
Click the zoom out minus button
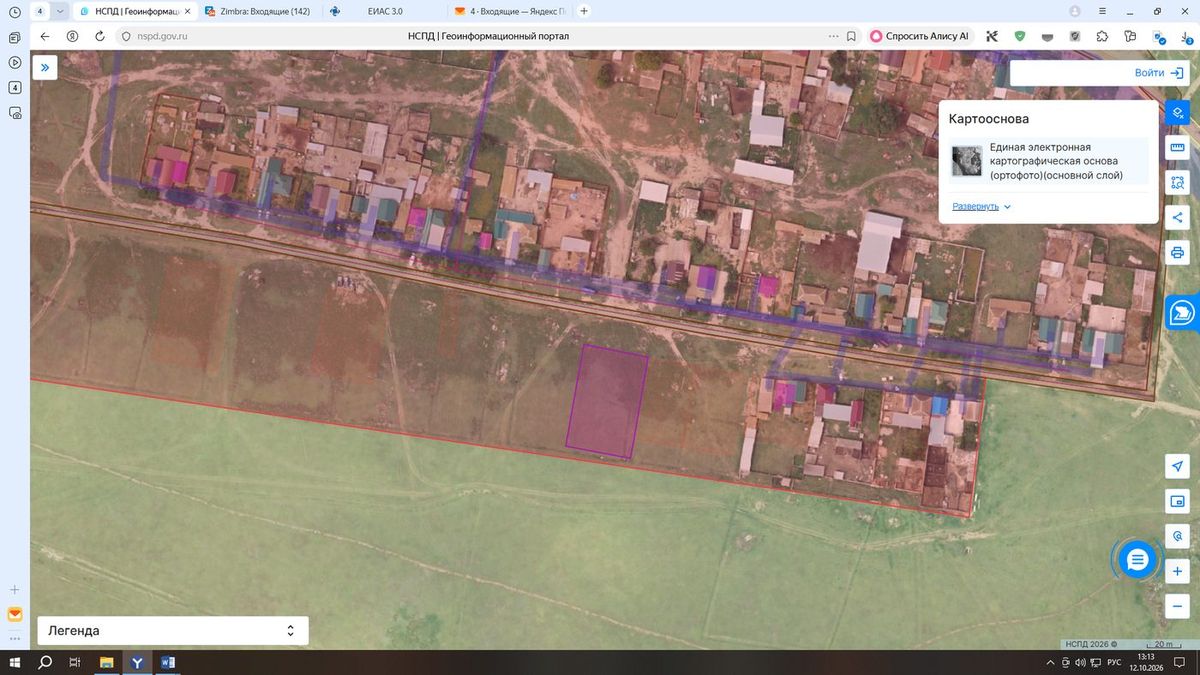coord(1177,606)
